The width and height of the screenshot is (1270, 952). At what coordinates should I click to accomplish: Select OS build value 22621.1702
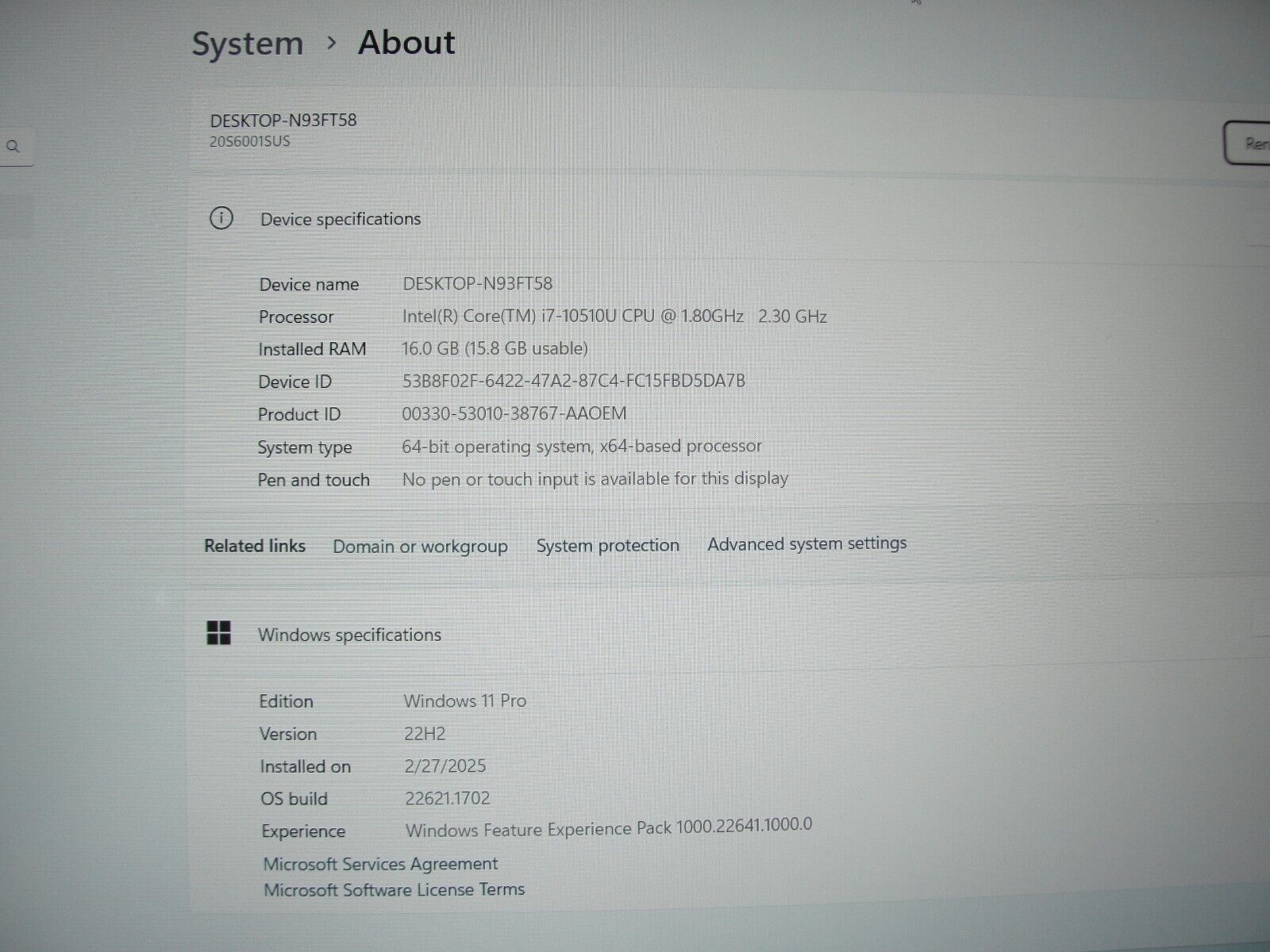click(x=448, y=799)
